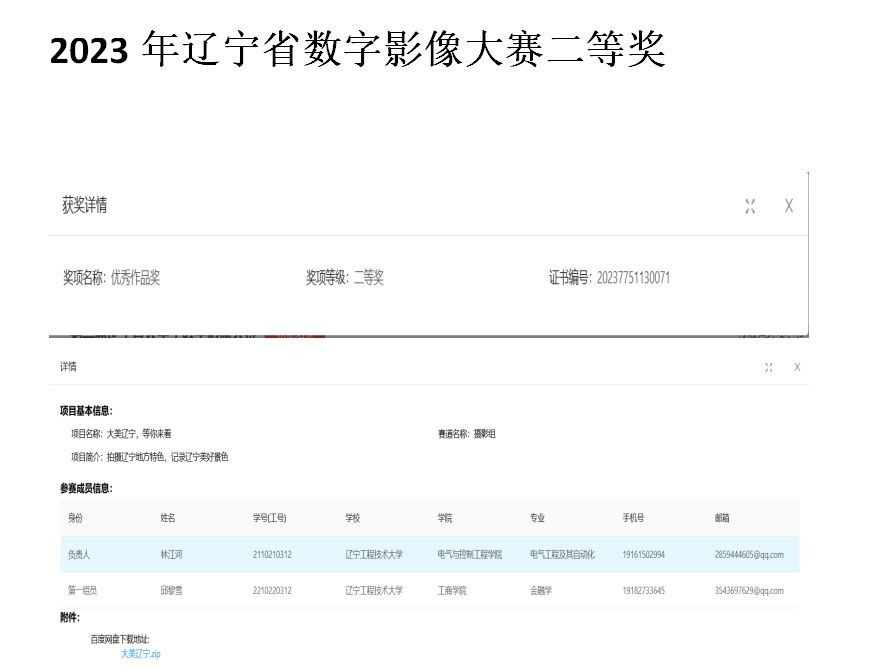Click the 专业 column header

[538, 518]
